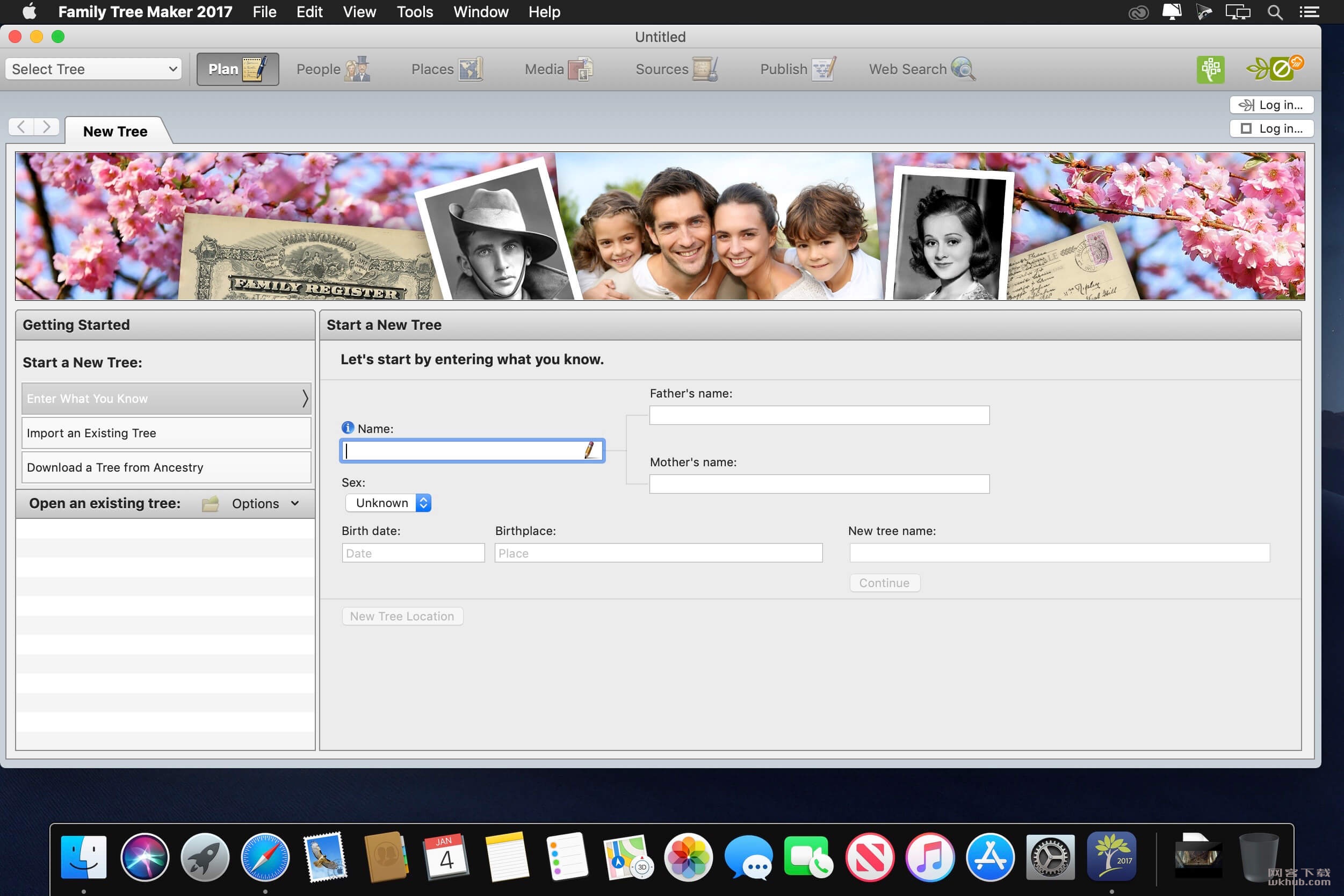This screenshot has height=896, width=1344.
Task: Open the View menu
Action: [x=359, y=12]
